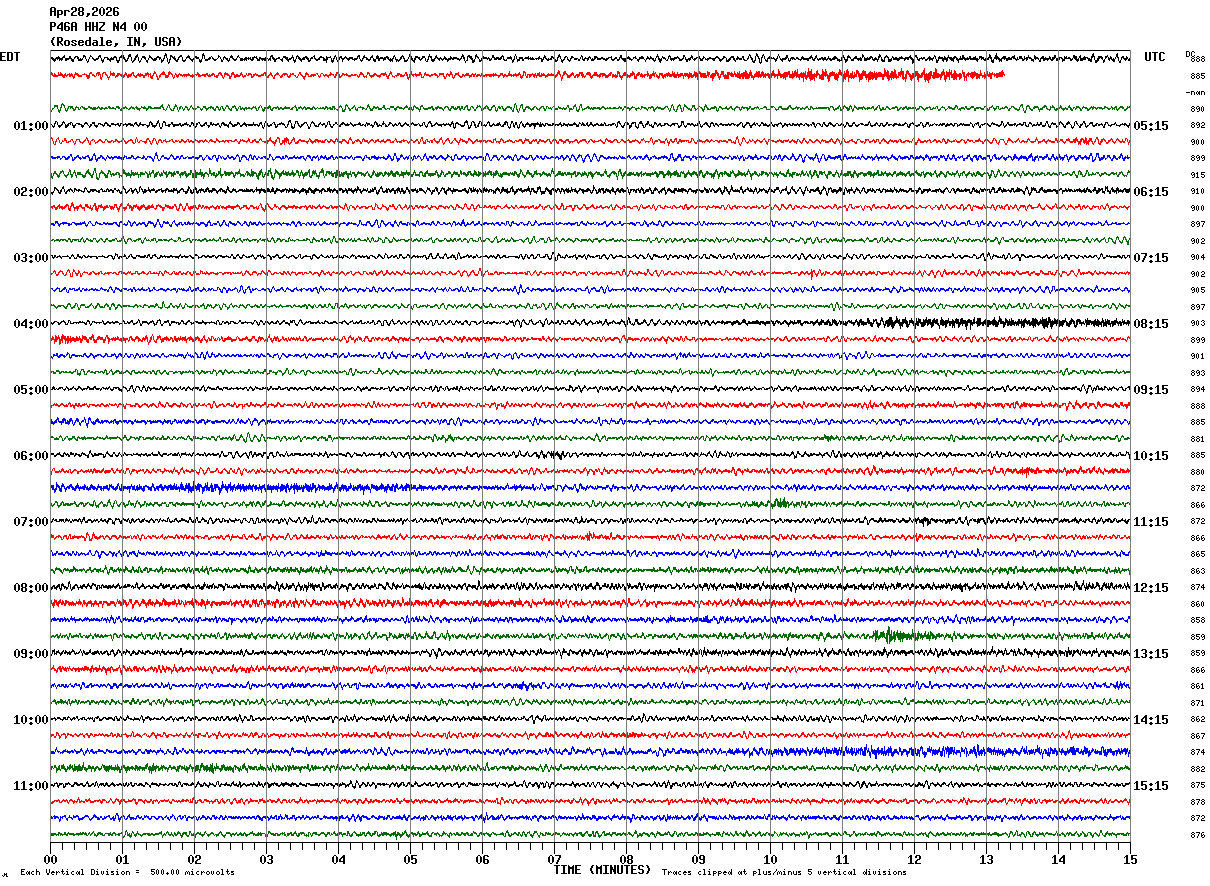This screenshot has height=886, width=1210.
Task: Click minute tick label "03" on bottom axis
Action: 266,859
